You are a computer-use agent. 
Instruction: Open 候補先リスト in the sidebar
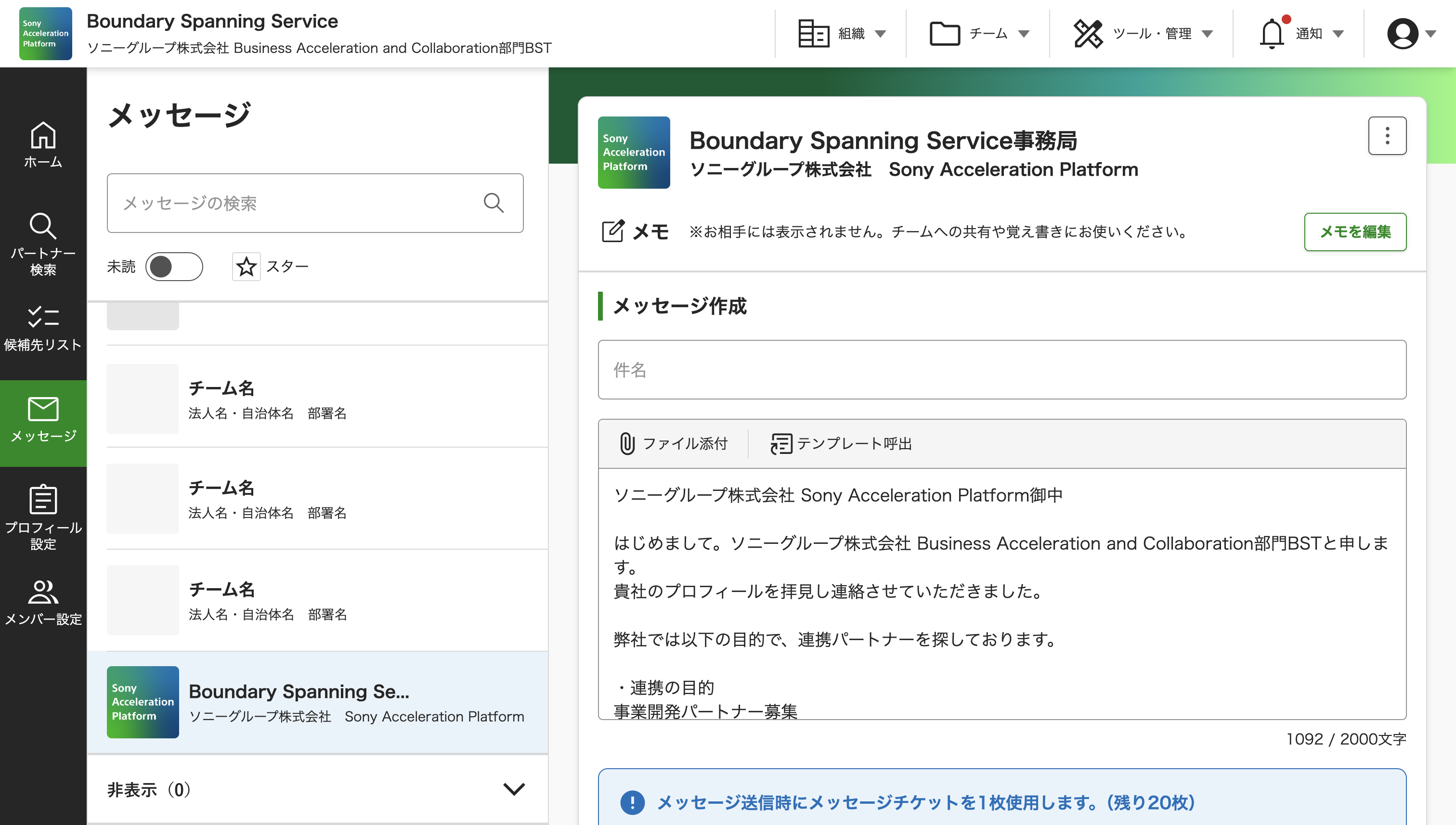(x=43, y=329)
